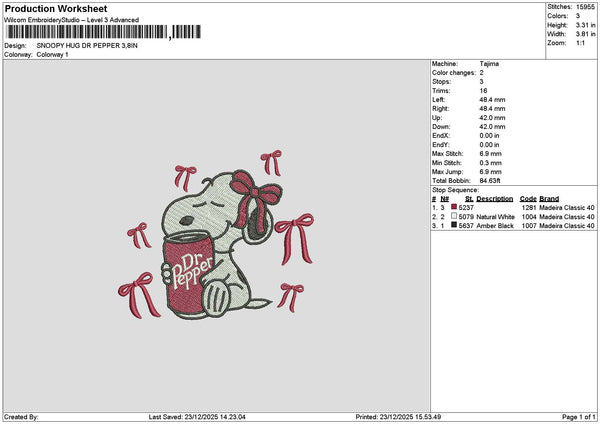Select design name 'SNOOPY HUG DR PEPPER 3,8IN'
600x424 pixels.
[x=87, y=46]
